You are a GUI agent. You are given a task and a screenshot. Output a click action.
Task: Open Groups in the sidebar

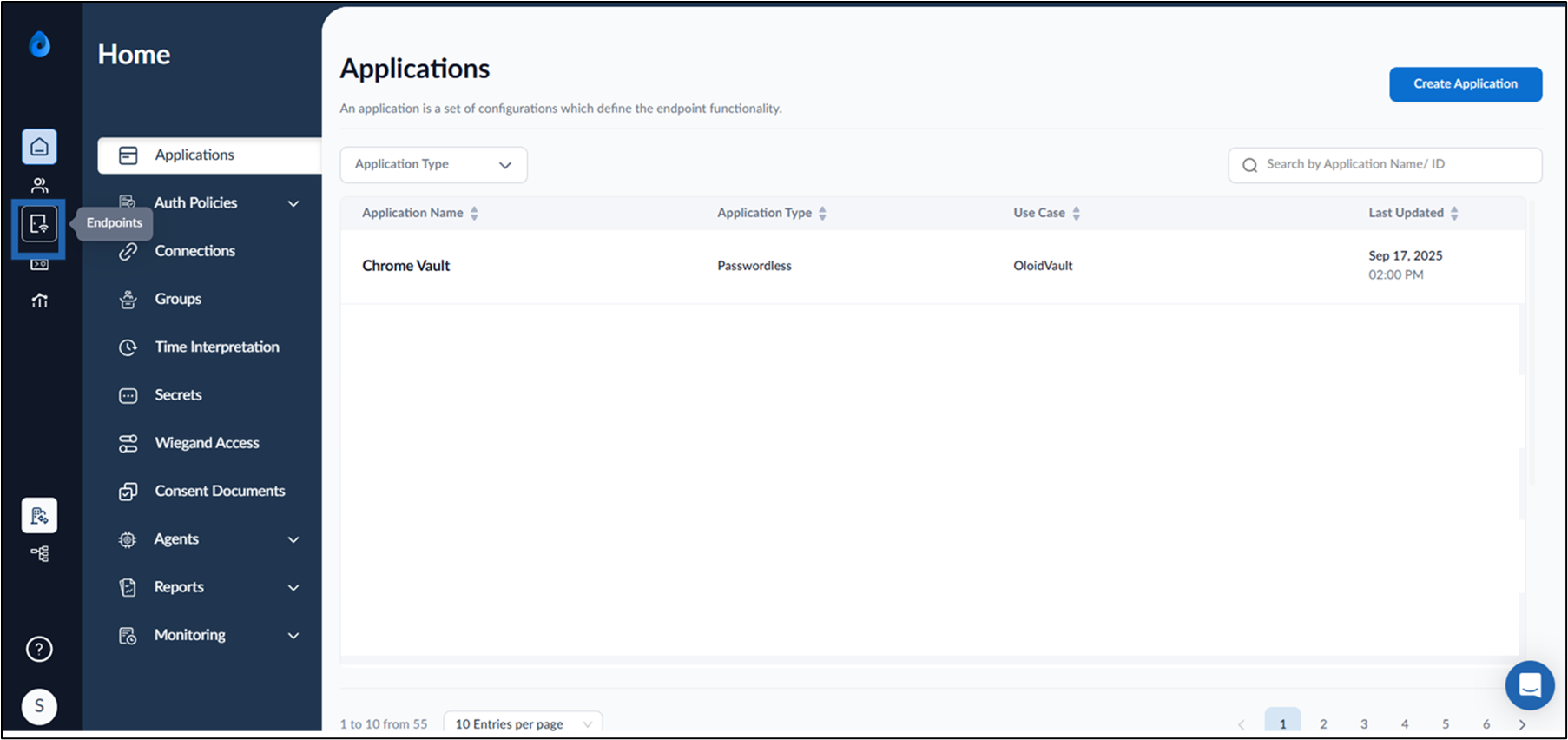(x=178, y=299)
